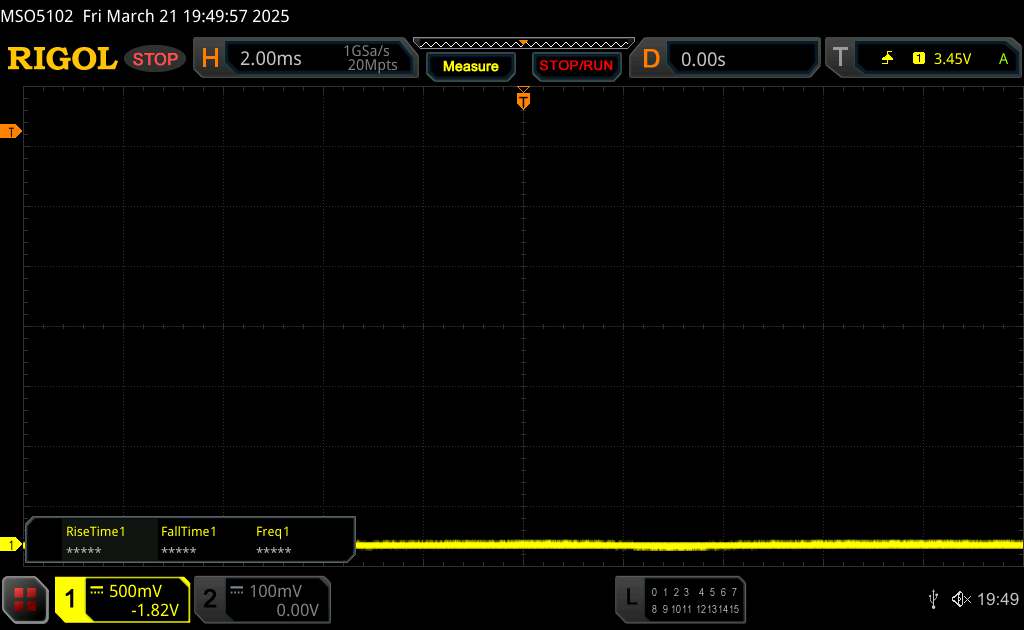Click the waveform memory position bar at top
This screenshot has width=1024, height=630.
point(524,44)
